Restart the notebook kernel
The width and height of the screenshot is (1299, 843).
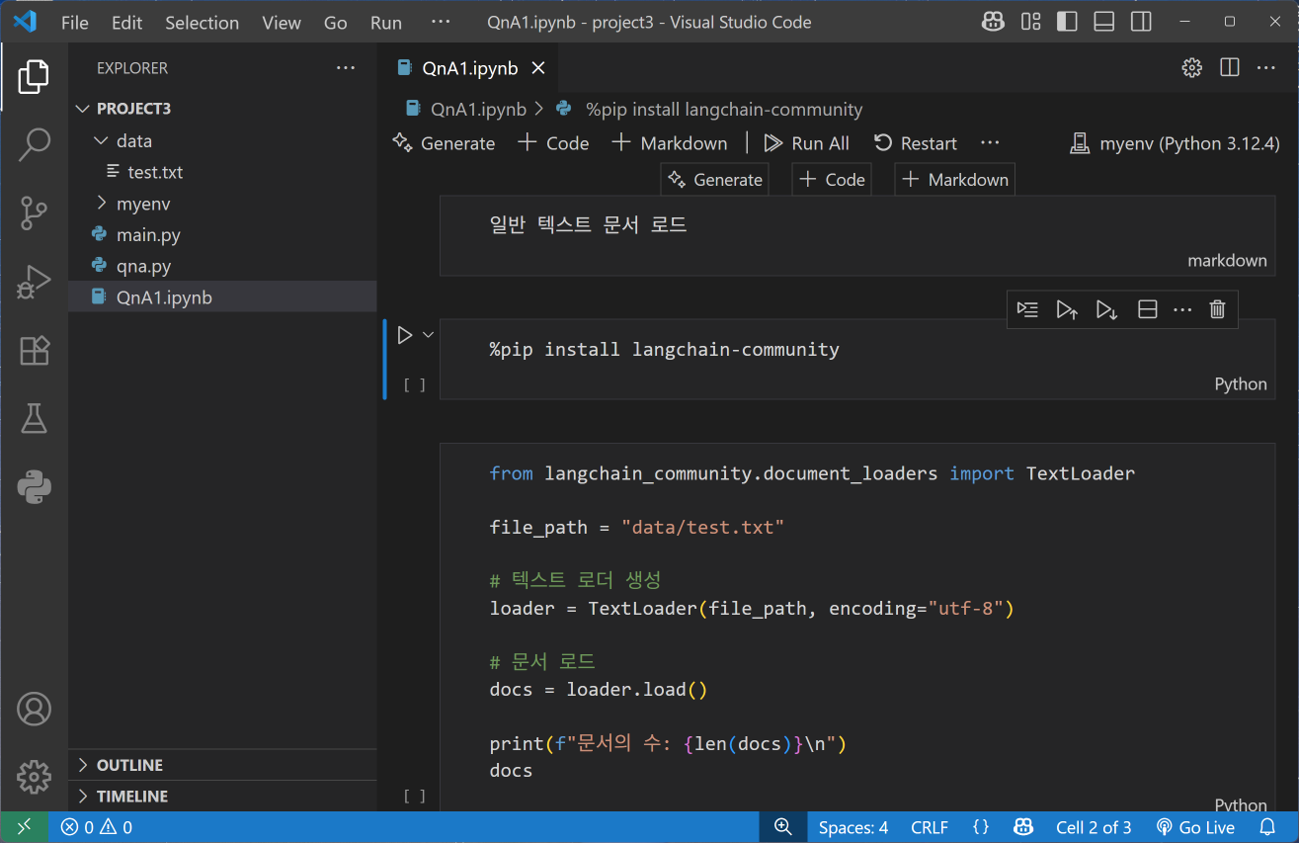[915, 143]
